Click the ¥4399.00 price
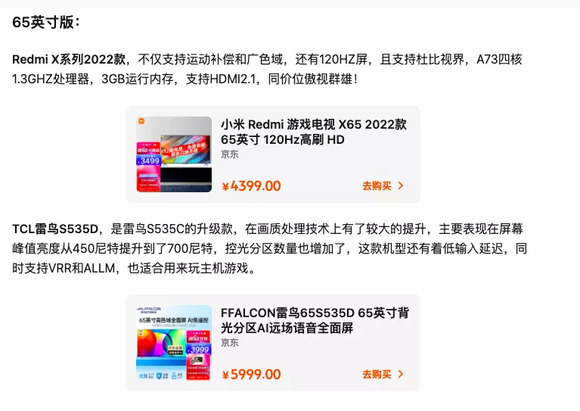The width and height of the screenshot is (580, 411). pos(251,186)
